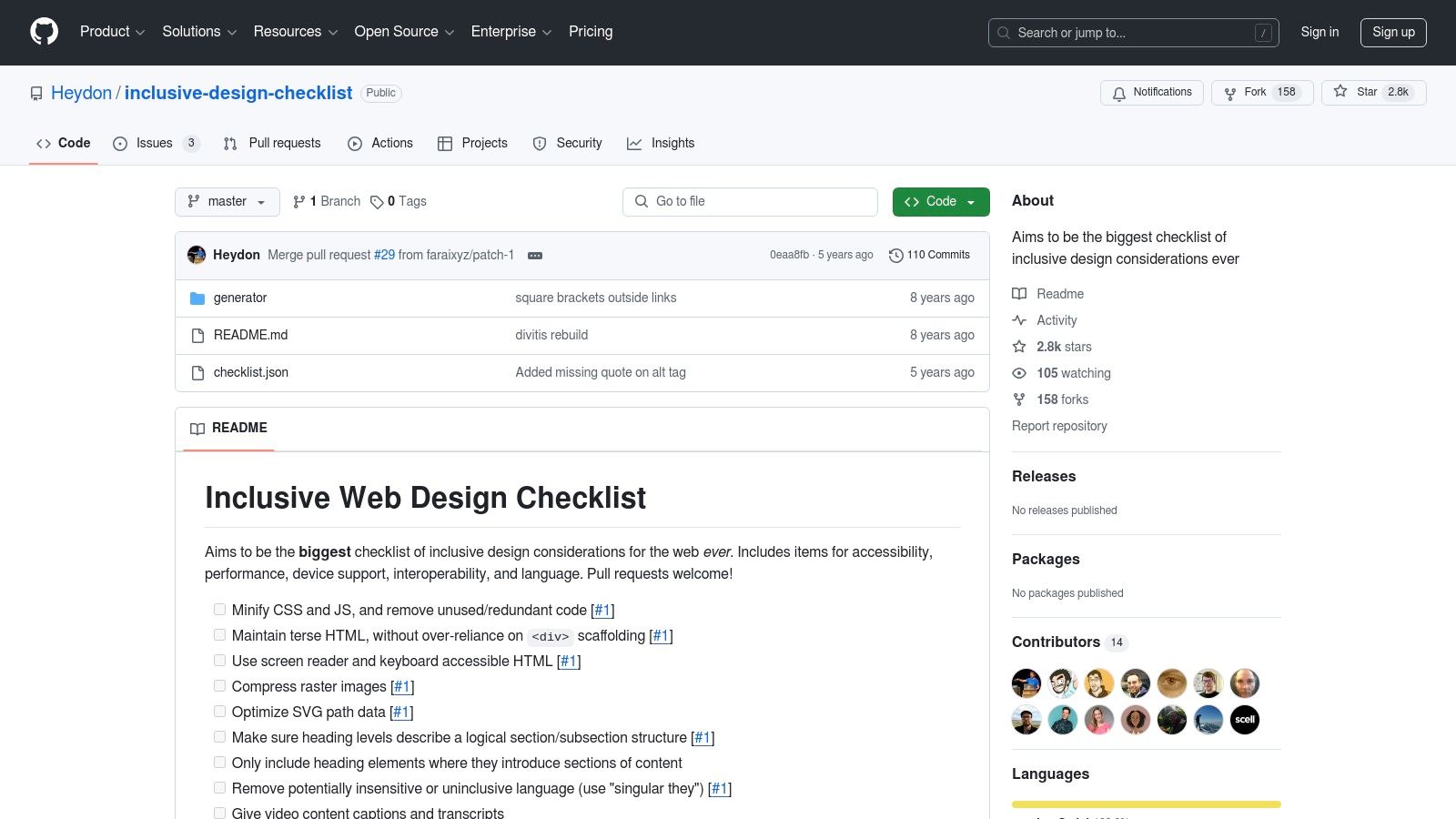Open the master branch selector
Image resolution: width=1456 pixels, height=819 pixels.
[x=227, y=202]
